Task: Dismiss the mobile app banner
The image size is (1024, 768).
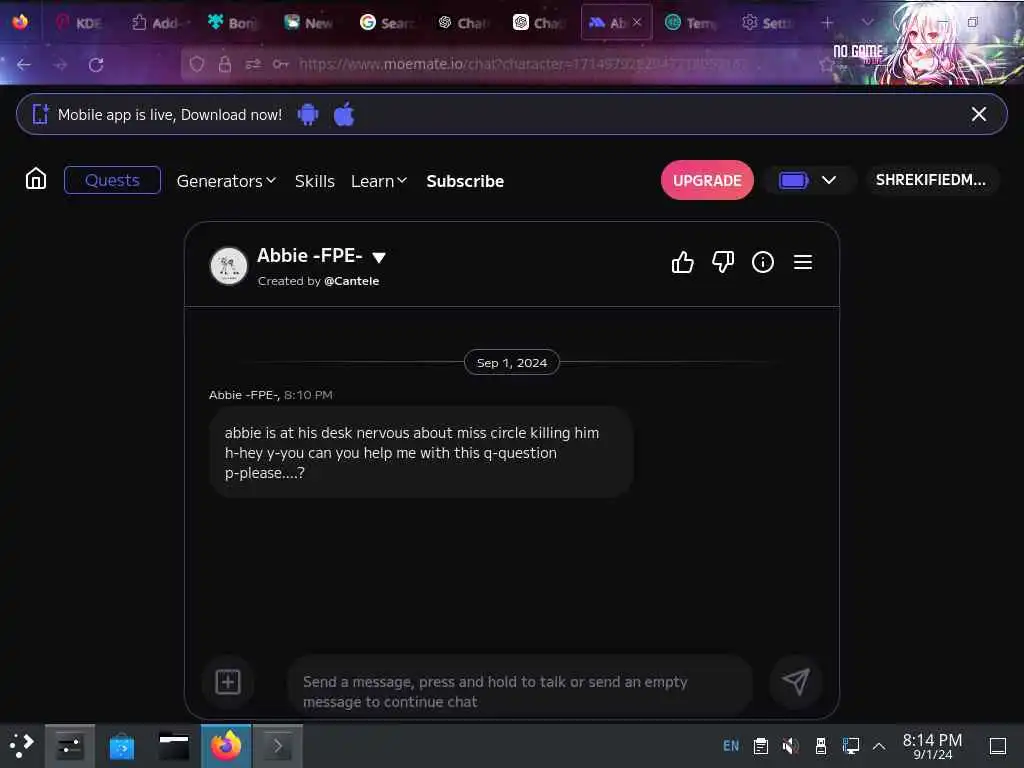Action: click(978, 114)
